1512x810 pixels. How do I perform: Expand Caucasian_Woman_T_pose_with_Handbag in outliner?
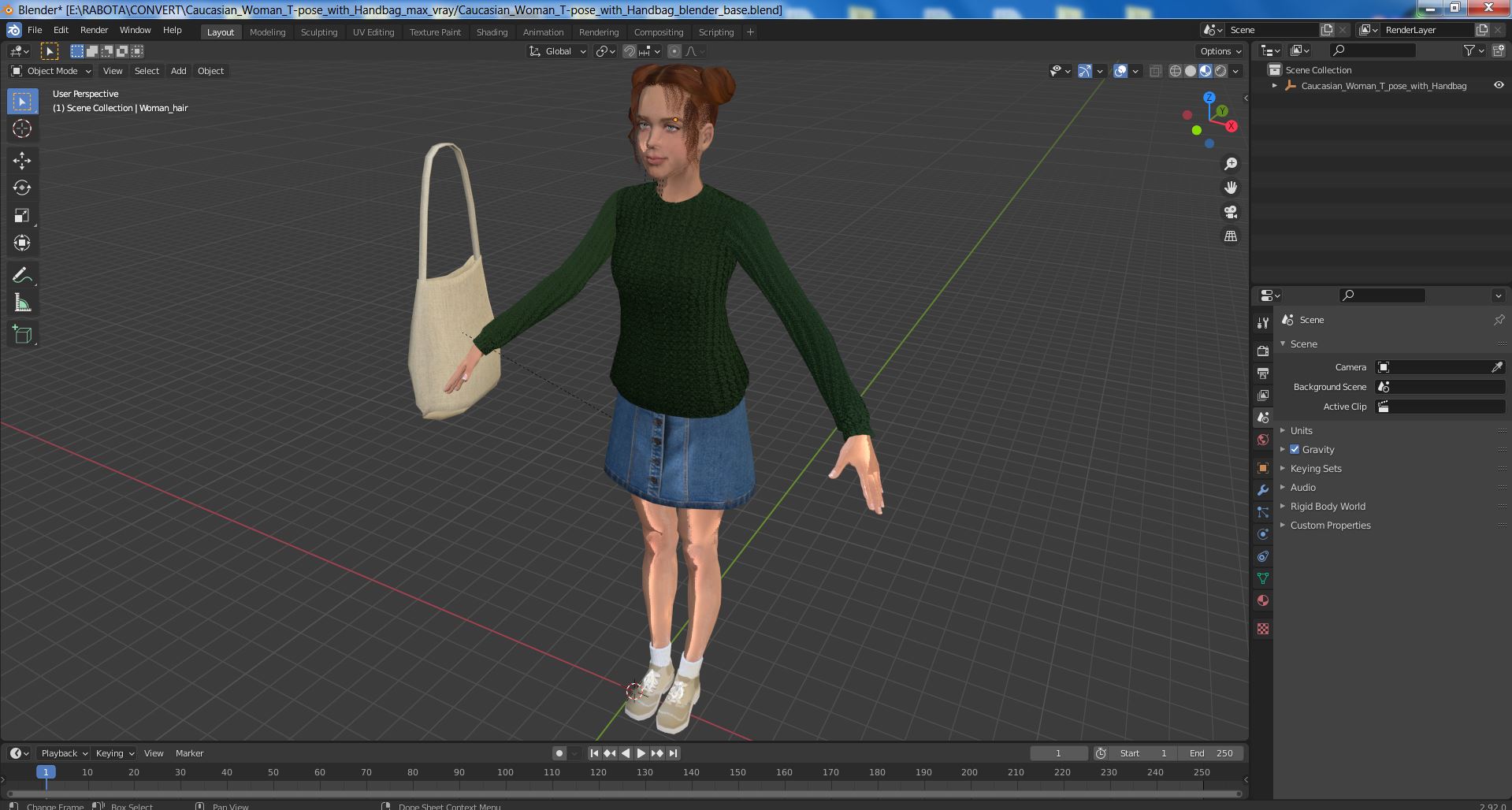pos(1274,85)
